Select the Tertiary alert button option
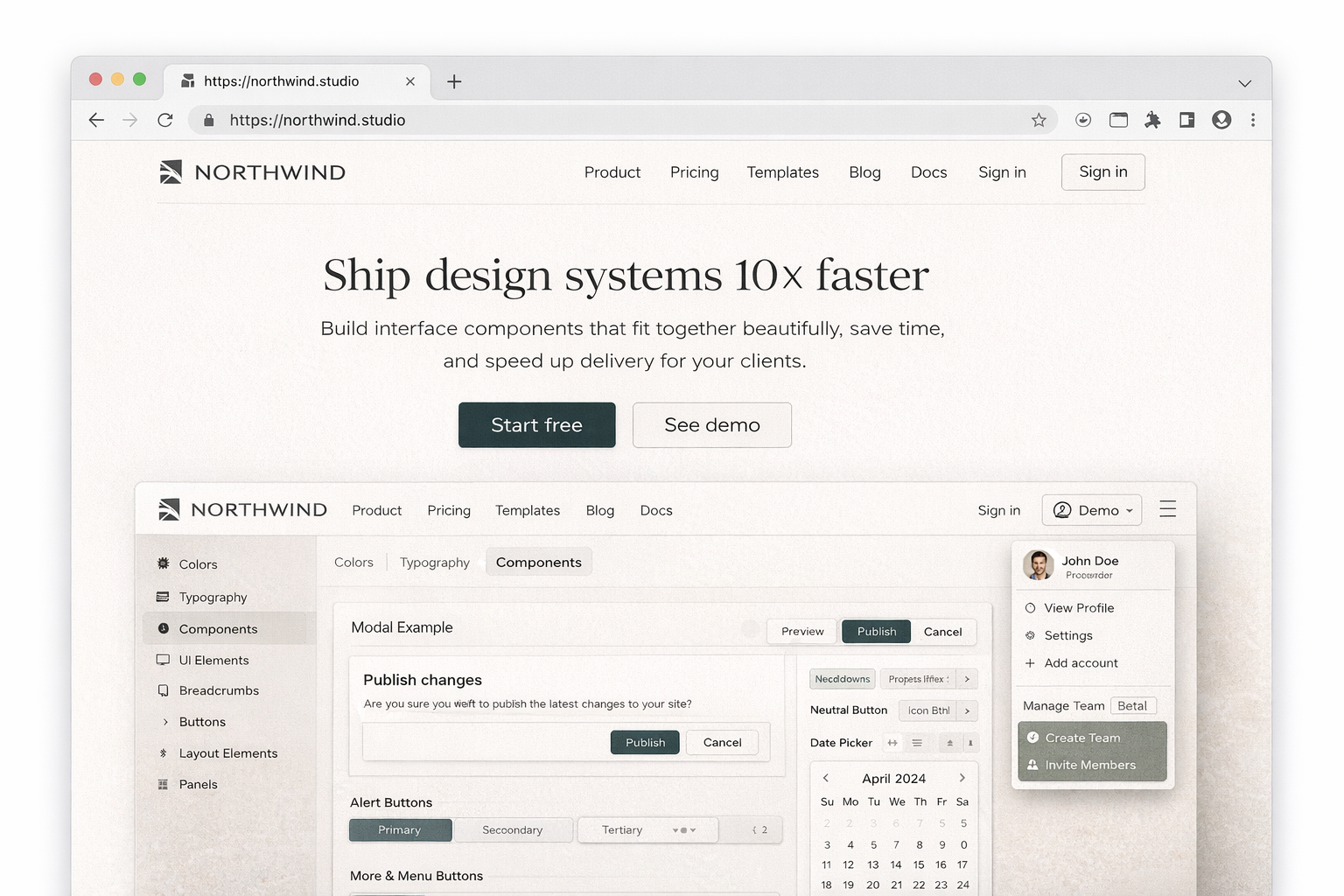Viewport: 1344px width, 896px height. coord(622,829)
